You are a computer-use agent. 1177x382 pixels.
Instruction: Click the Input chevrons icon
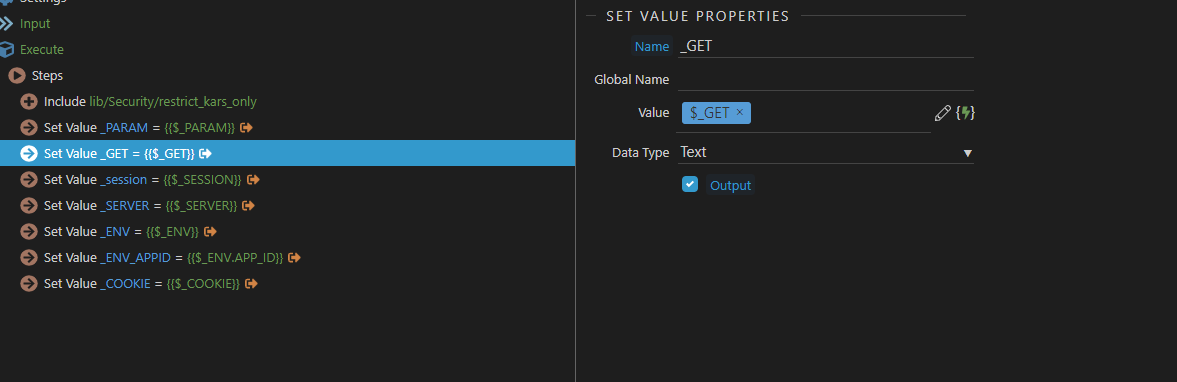point(7,23)
